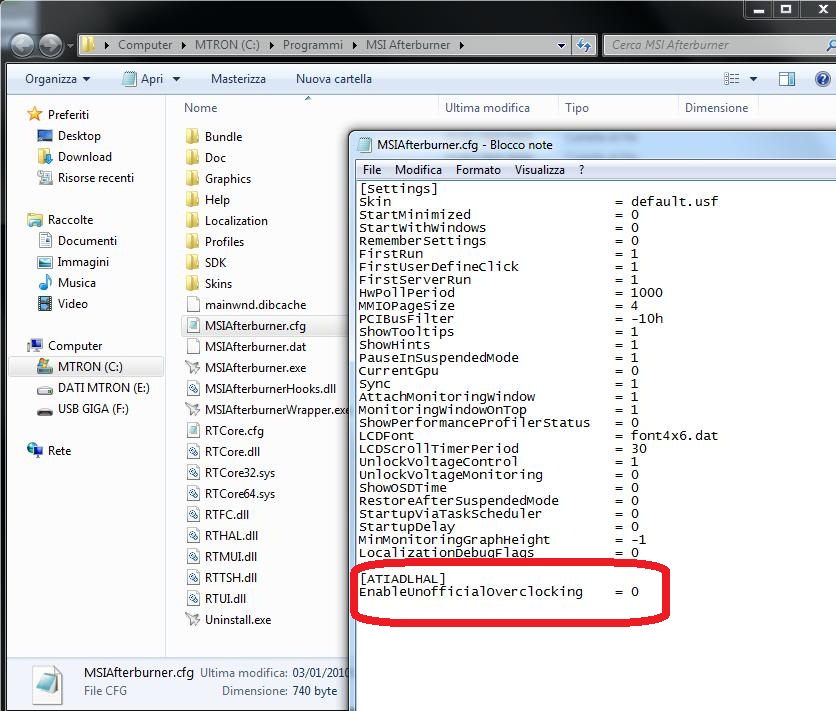The height and width of the screenshot is (711, 836).
Task: Sort by the Tipo column header
Action: tap(577, 108)
